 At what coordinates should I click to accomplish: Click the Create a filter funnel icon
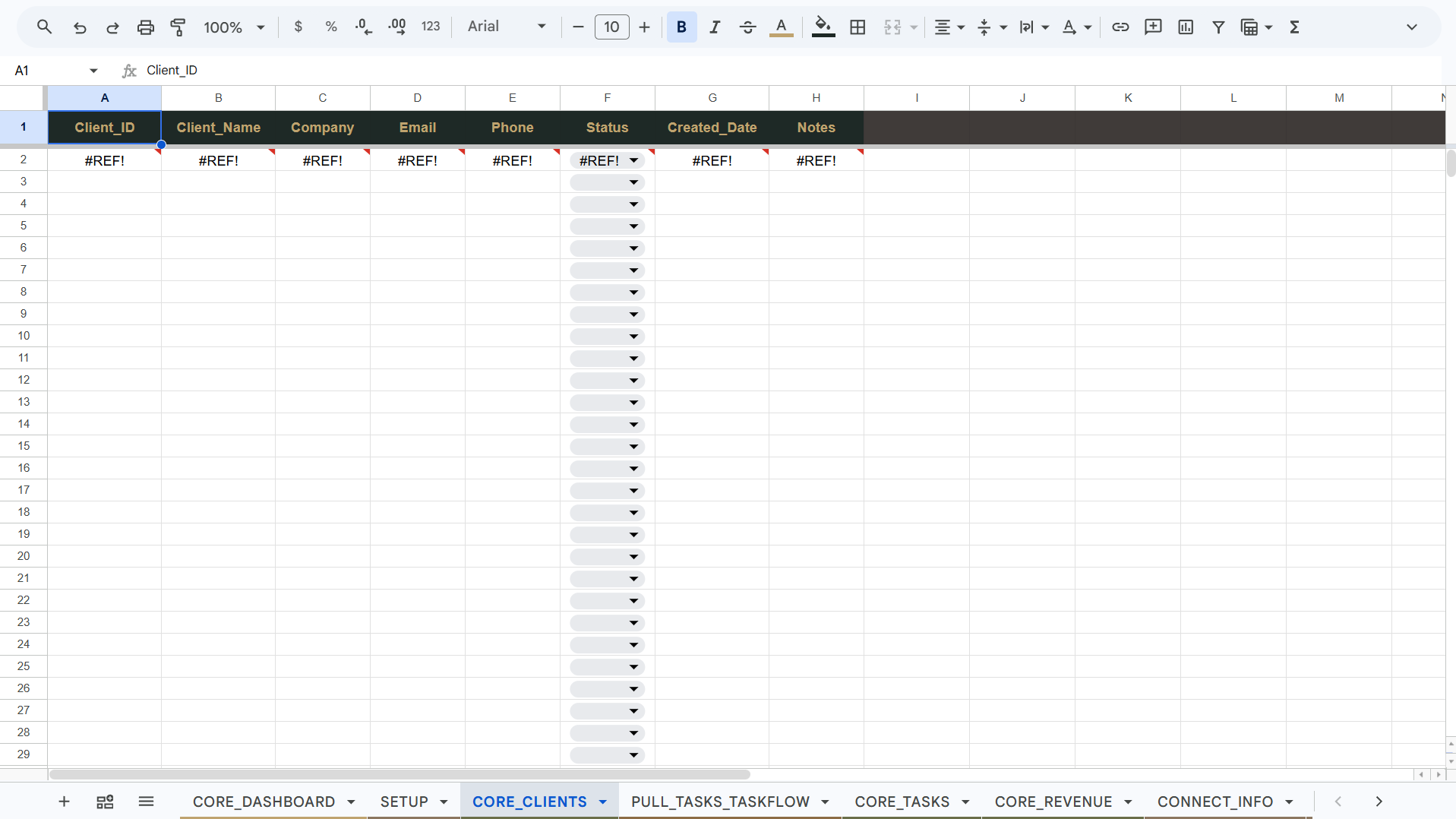[1218, 27]
